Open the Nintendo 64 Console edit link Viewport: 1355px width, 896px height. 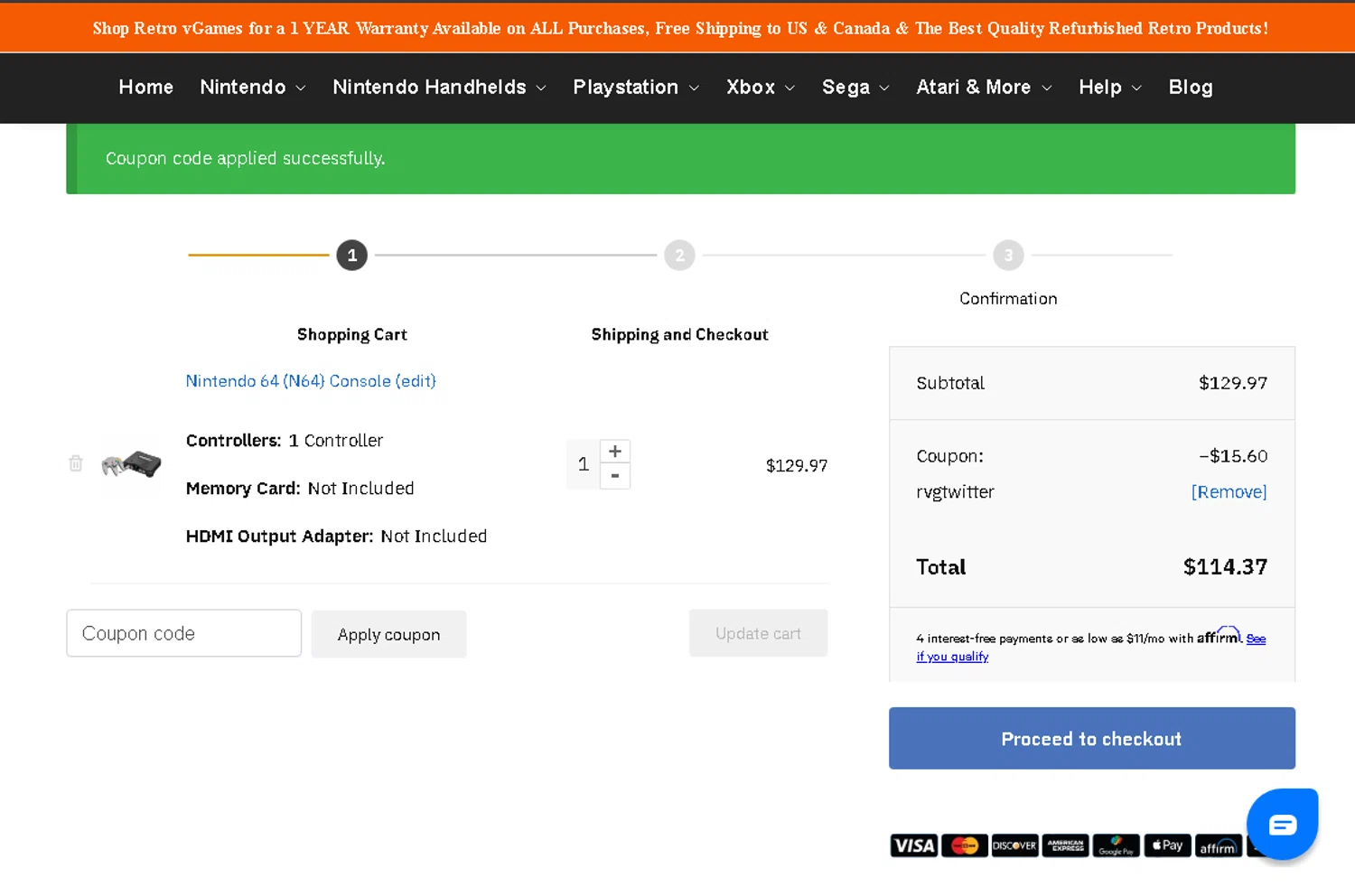(311, 381)
